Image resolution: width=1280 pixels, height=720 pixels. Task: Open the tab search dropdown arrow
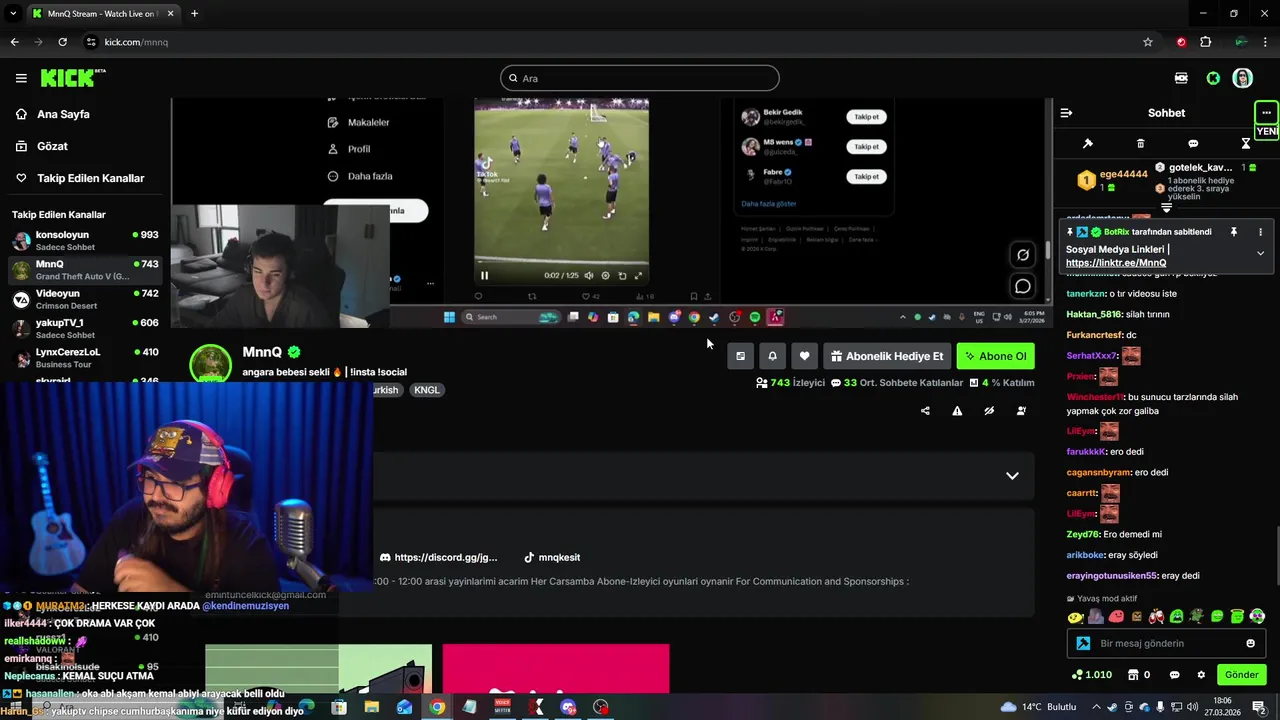(x=13, y=14)
